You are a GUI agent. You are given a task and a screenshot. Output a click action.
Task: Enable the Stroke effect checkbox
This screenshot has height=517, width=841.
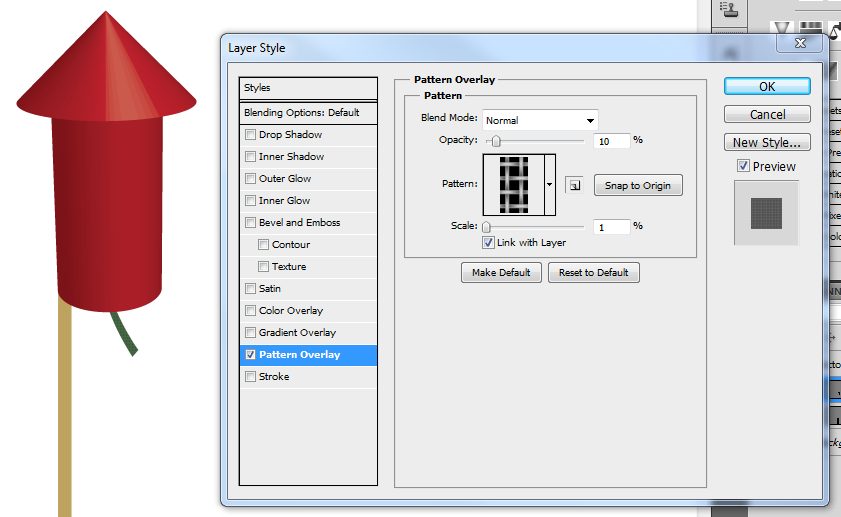click(x=250, y=376)
